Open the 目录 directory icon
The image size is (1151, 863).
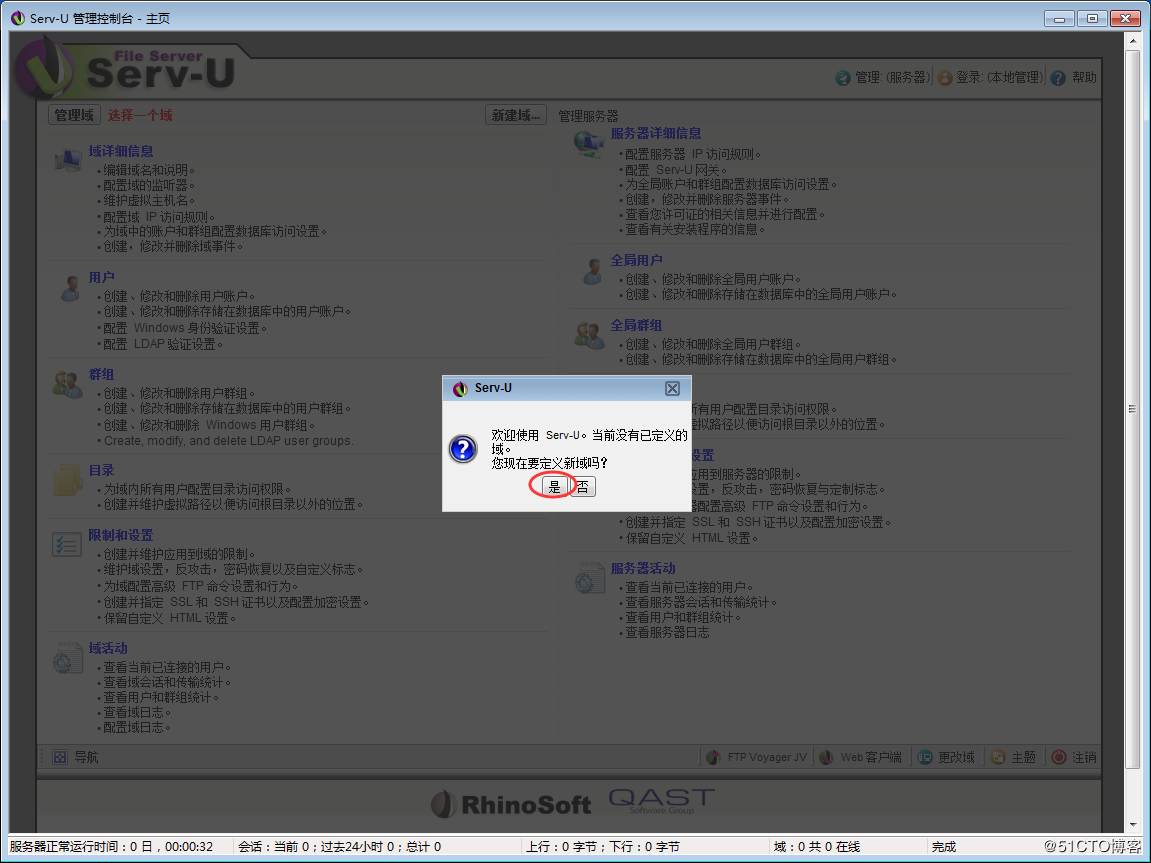pyautogui.click(x=68, y=481)
